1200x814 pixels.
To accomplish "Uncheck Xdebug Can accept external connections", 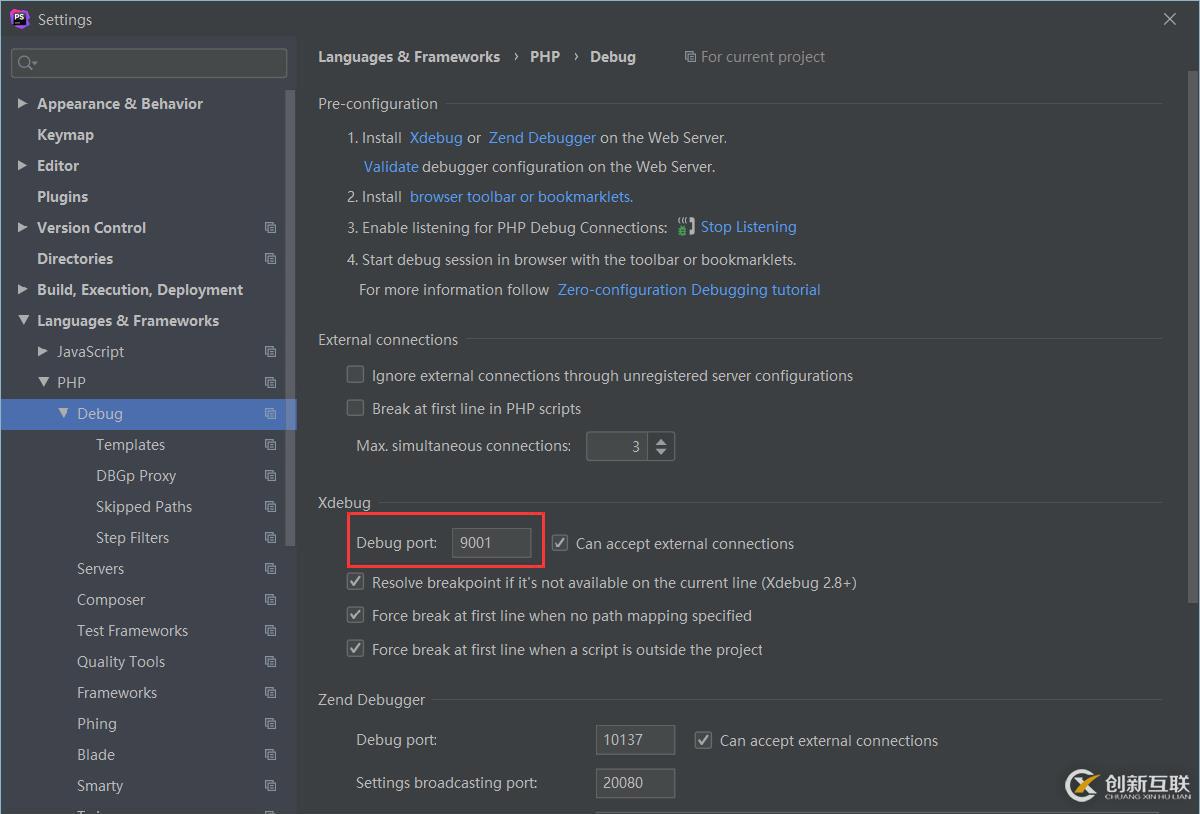I will point(560,543).
